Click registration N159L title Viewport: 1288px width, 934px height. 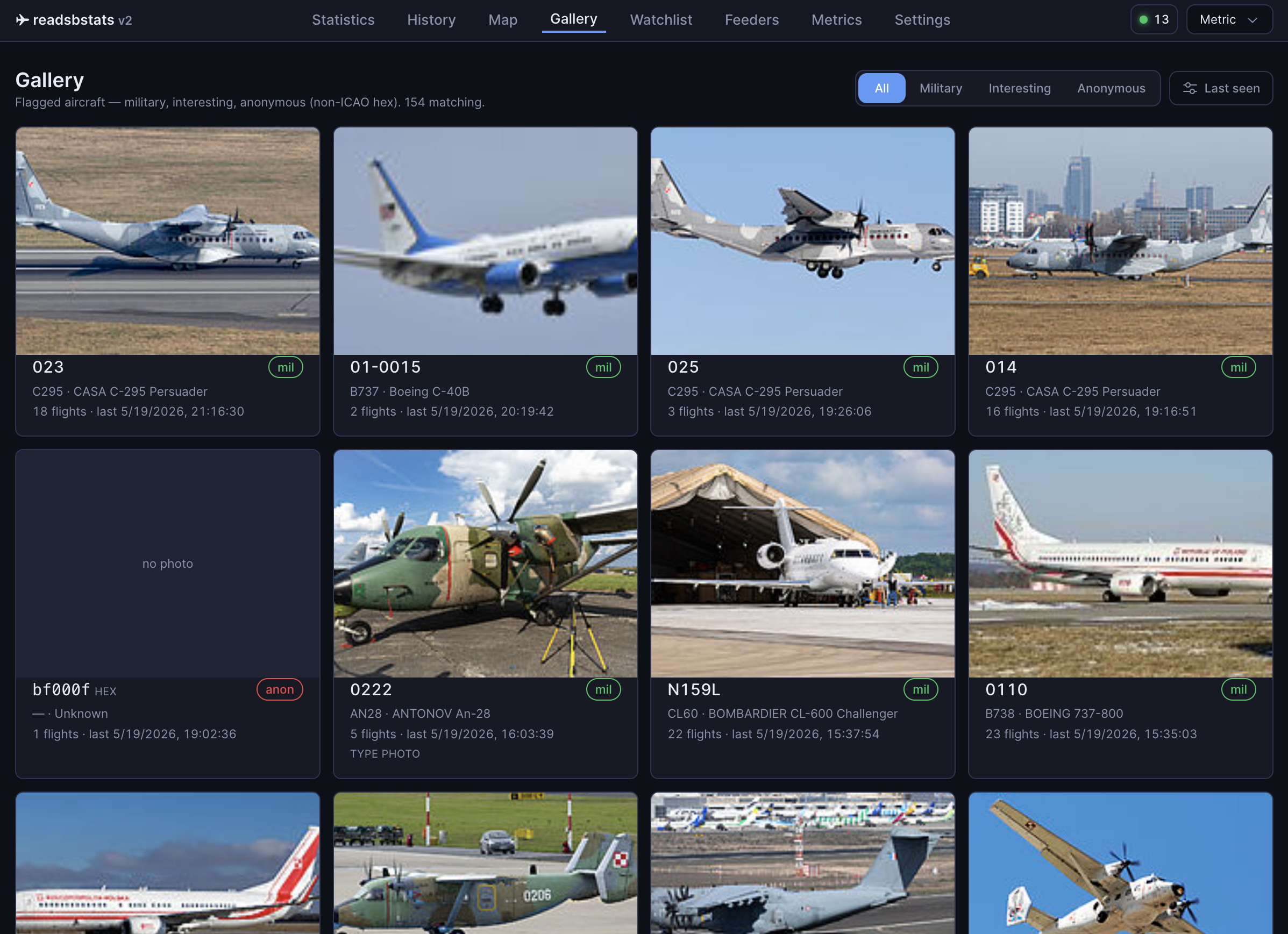[694, 689]
